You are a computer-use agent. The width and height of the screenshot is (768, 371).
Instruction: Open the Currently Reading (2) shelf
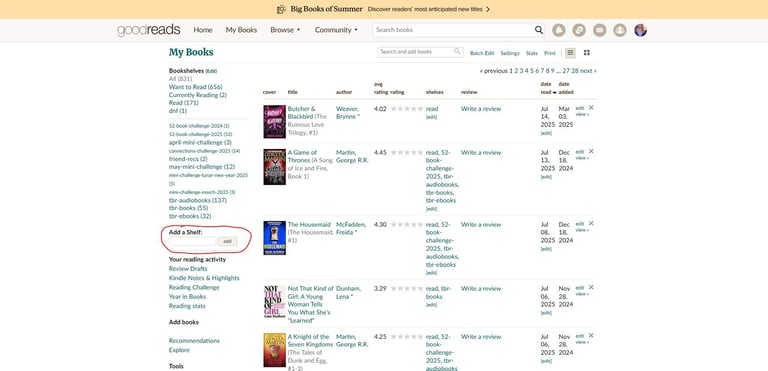pyautogui.click(x=198, y=95)
